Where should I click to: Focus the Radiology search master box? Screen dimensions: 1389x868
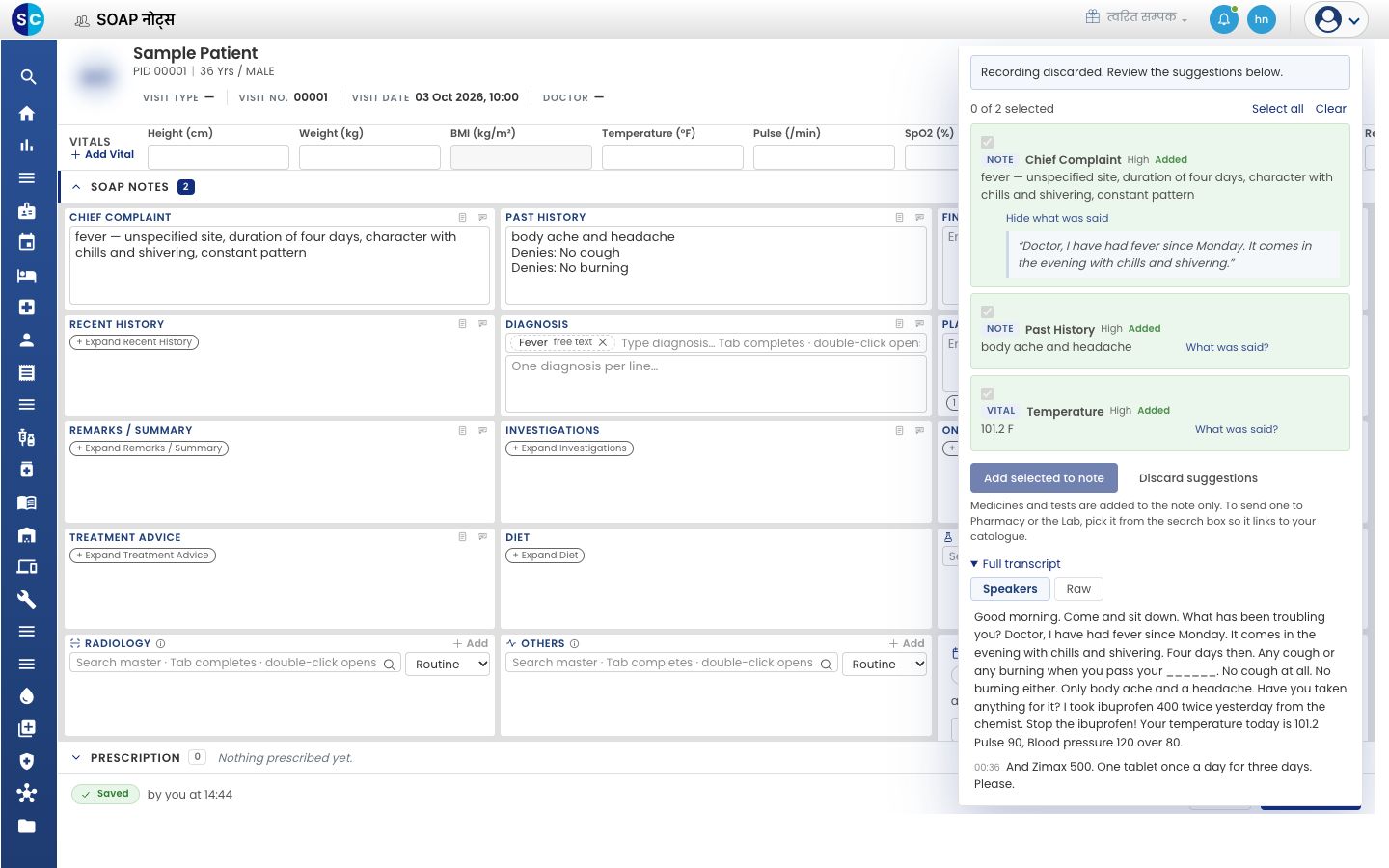(235, 664)
